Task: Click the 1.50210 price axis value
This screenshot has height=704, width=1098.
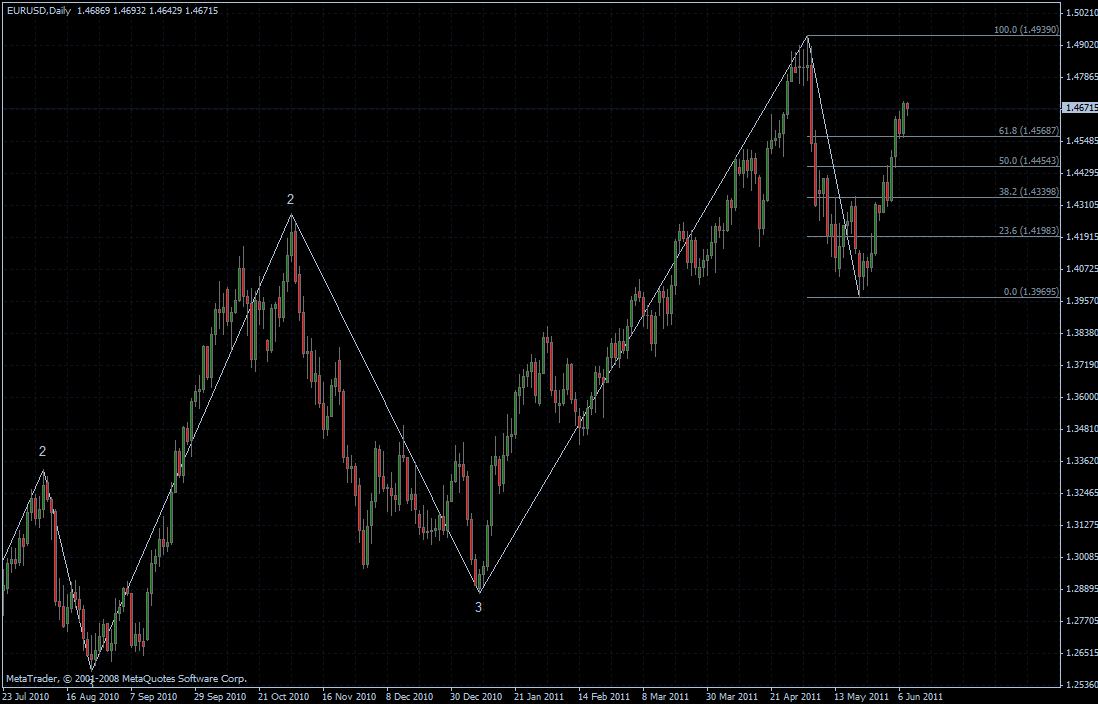Action: pos(1081,13)
